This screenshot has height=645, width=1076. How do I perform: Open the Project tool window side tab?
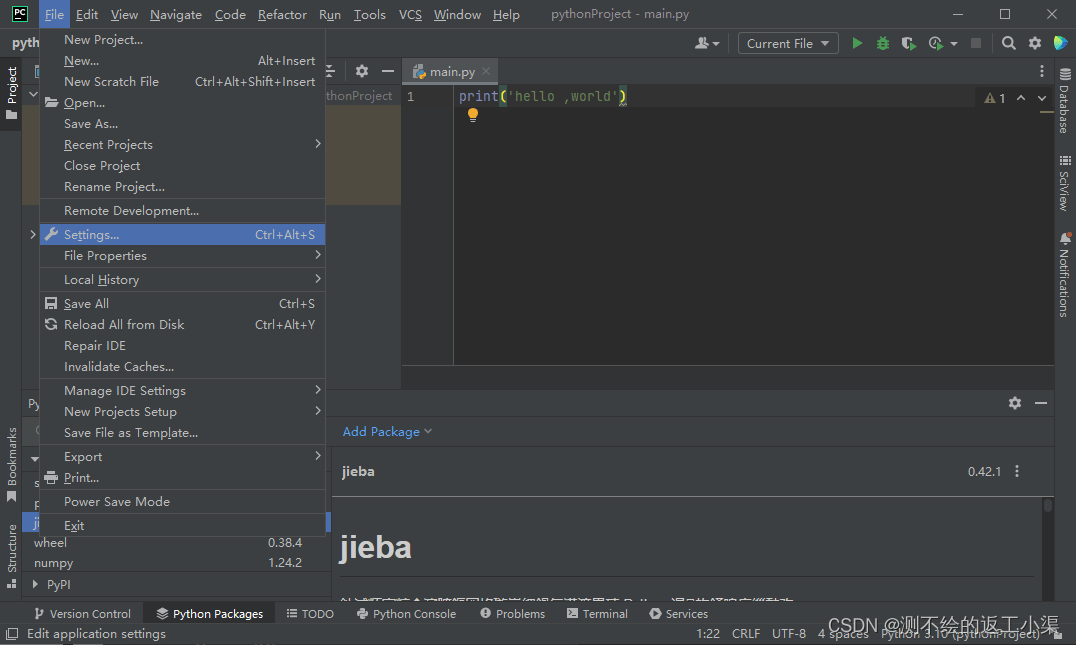coord(12,93)
